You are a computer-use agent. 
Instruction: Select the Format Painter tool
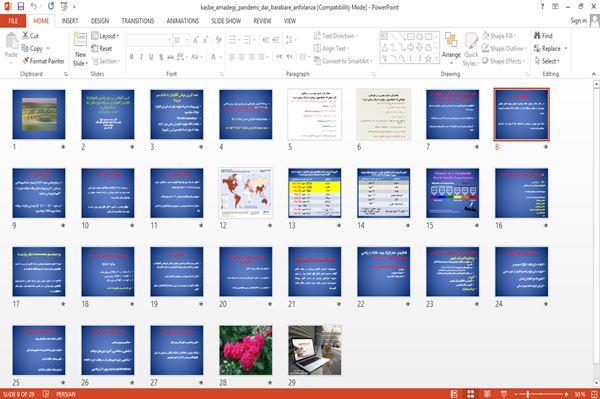click(x=43, y=61)
